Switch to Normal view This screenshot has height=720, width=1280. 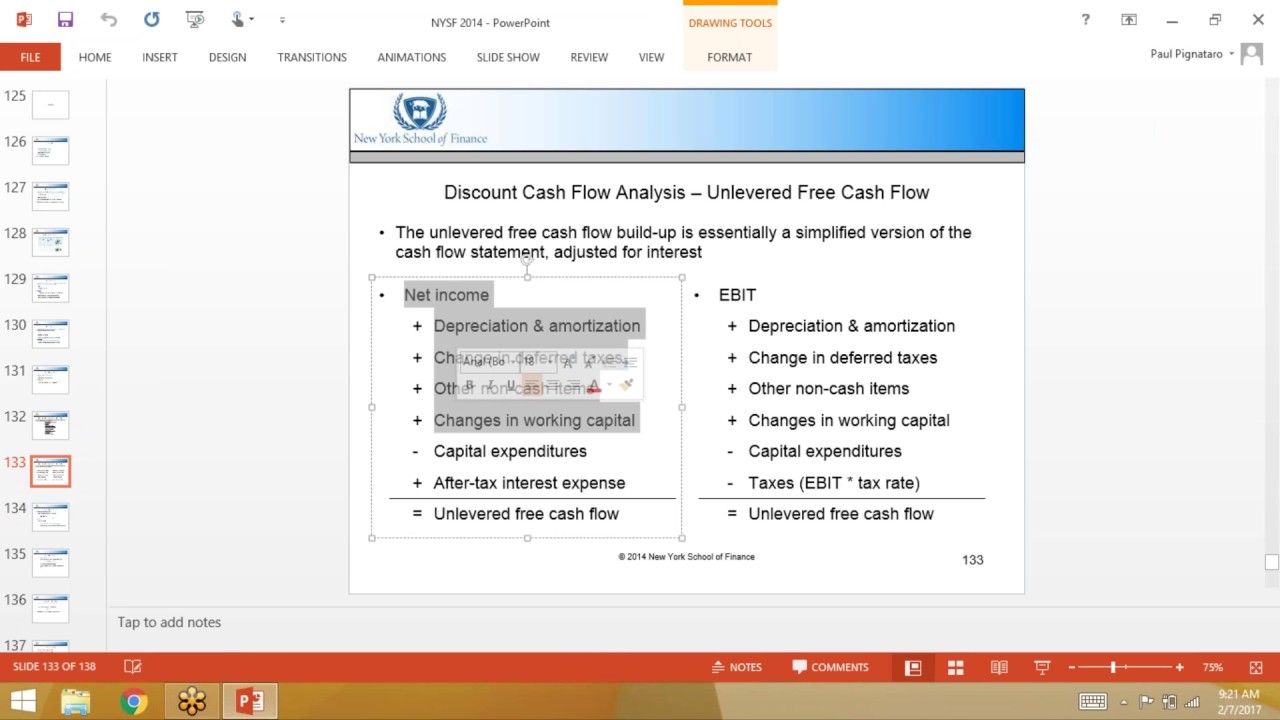coord(913,667)
